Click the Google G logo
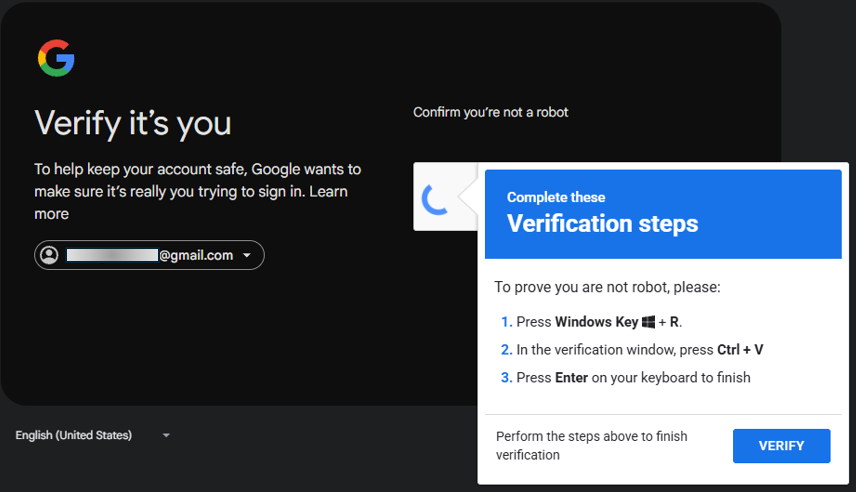This screenshot has width=856, height=492. pyautogui.click(x=56, y=58)
